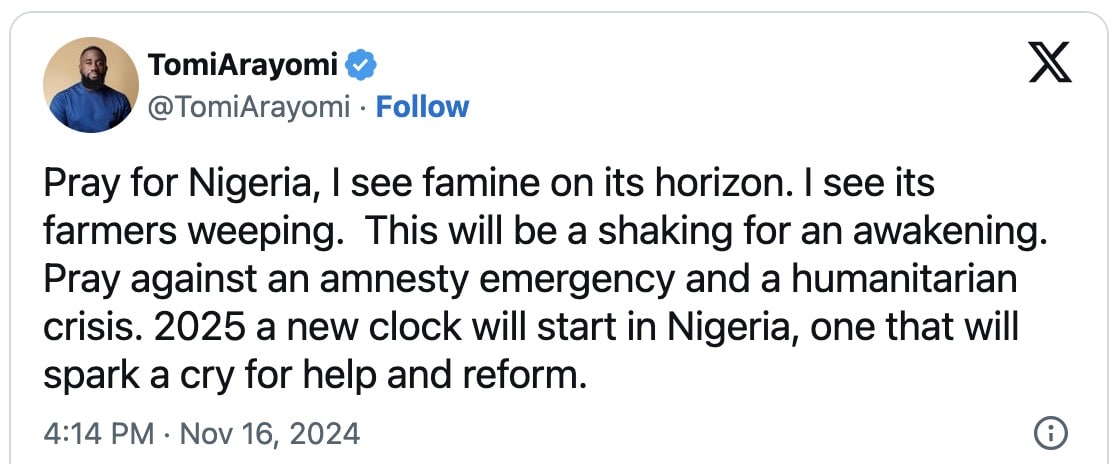Screen dimensions: 1114x464
Task: View TomiArayomi's profile picture
Action: point(91,85)
